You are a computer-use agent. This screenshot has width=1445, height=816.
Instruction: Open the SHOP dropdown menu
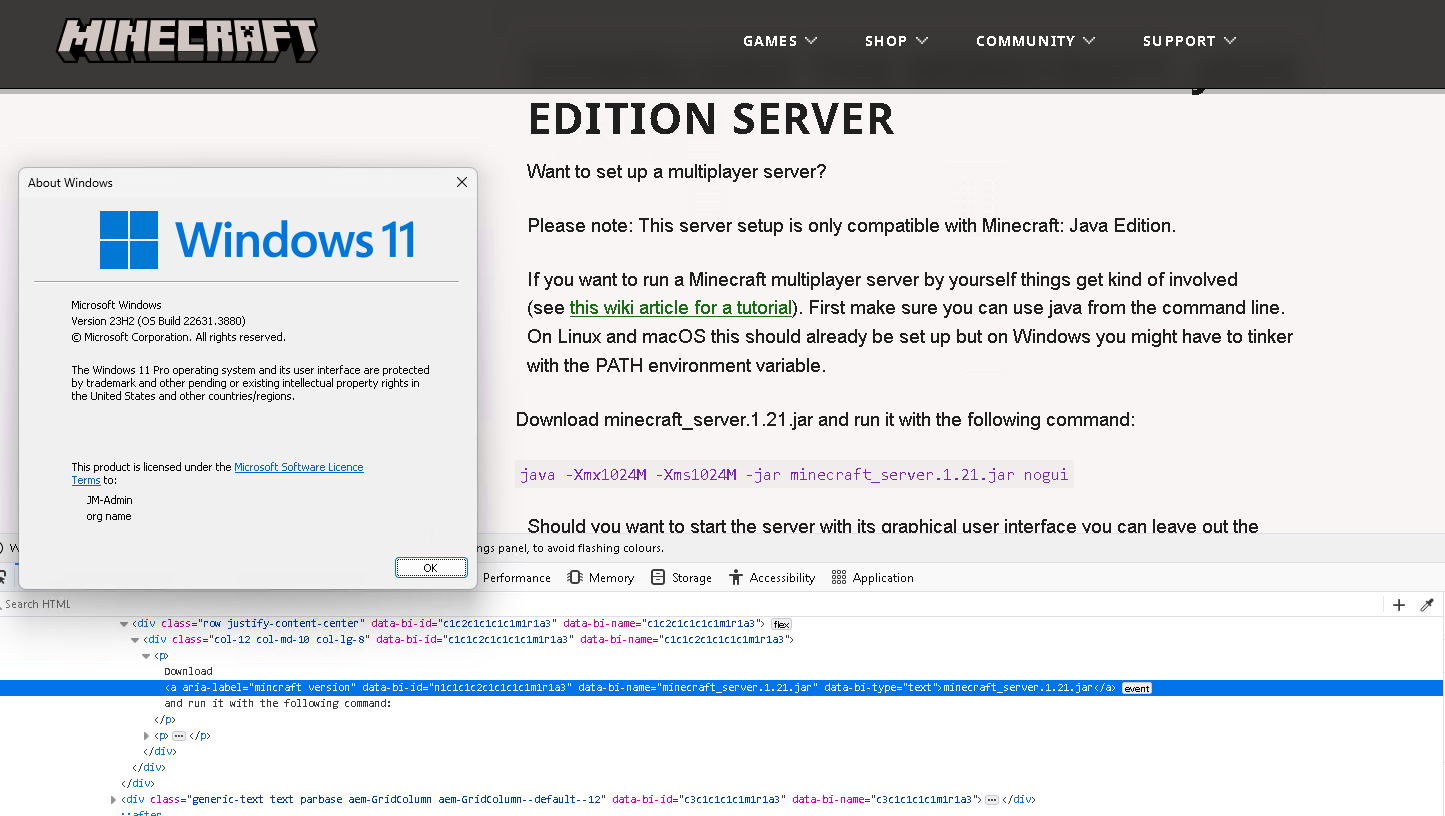pos(896,41)
